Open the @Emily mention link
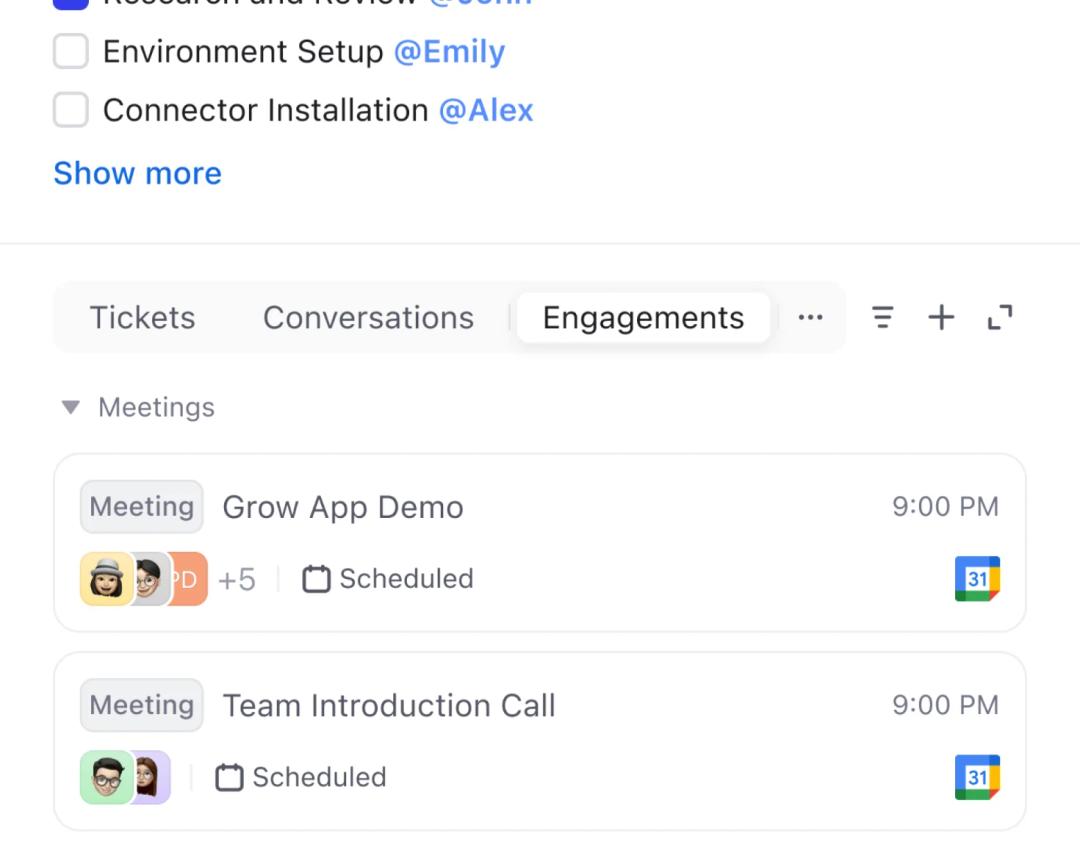Viewport: 1080px width, 867px height. tap(449, 52)
